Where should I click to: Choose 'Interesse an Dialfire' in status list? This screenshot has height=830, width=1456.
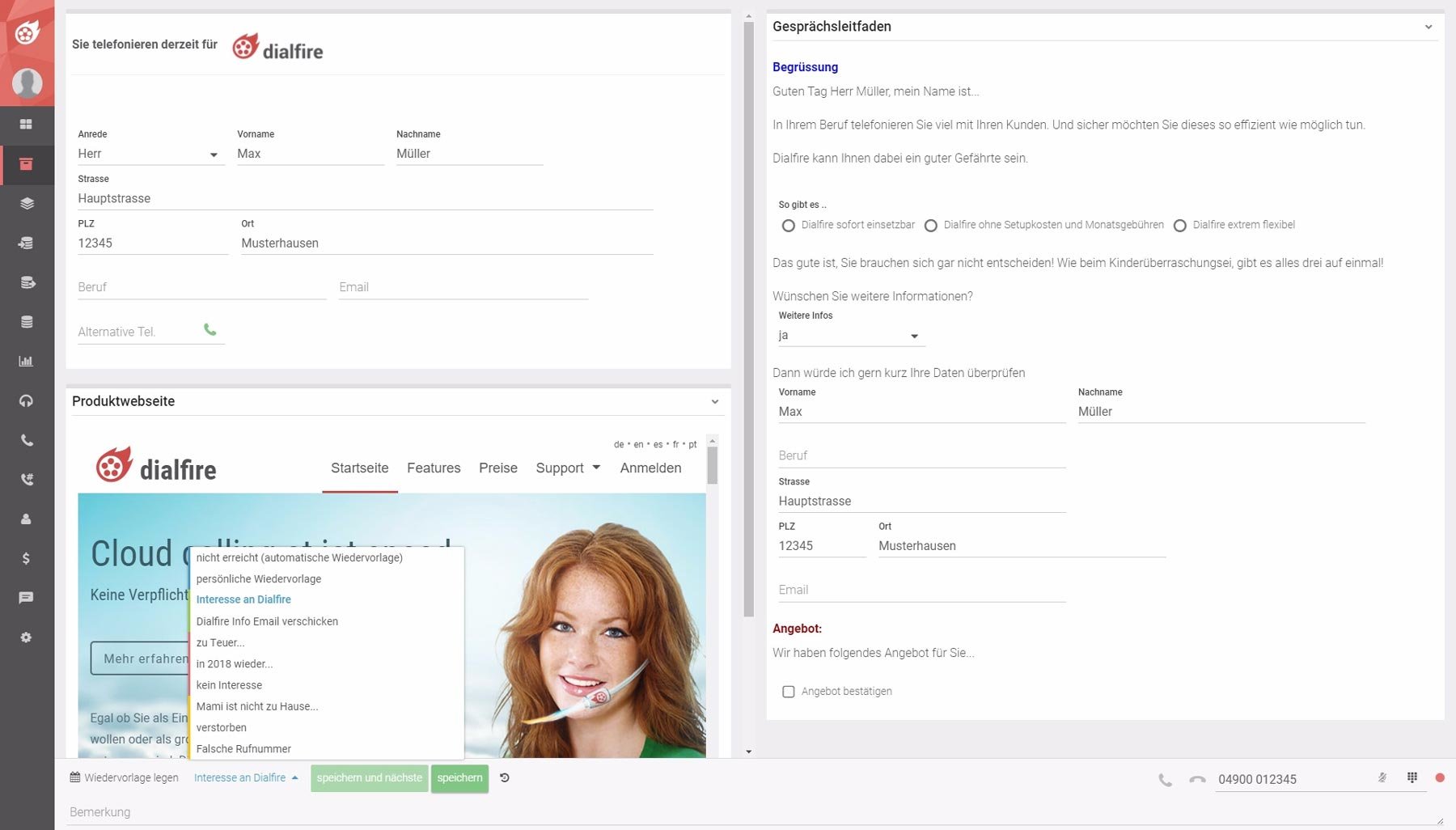(328, 599)
